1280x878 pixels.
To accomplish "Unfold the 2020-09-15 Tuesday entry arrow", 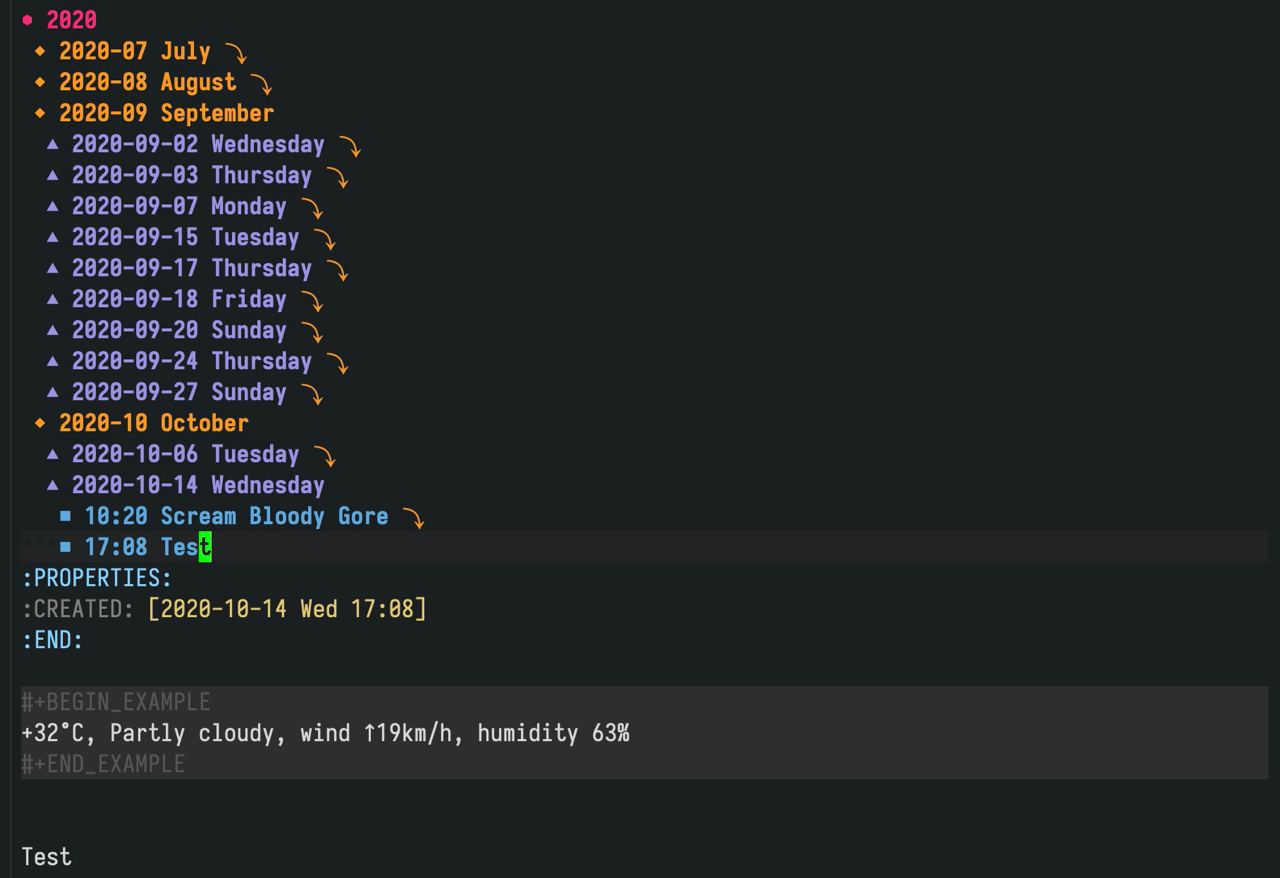I will coord(324,239).
